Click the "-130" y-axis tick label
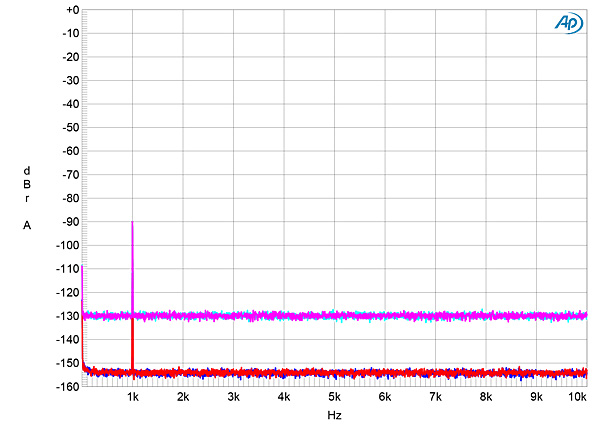This screenshot has height=432, width=600. 66,316
